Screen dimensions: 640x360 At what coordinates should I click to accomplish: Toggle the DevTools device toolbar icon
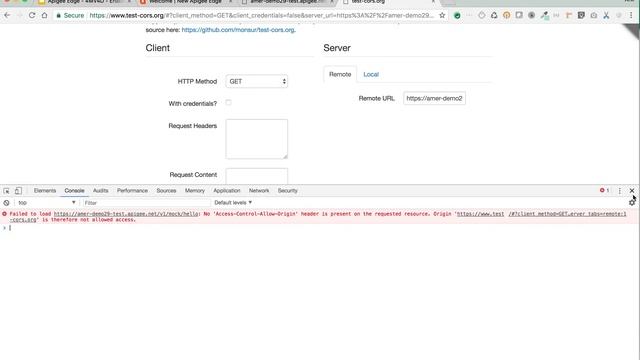pos(18,191)
